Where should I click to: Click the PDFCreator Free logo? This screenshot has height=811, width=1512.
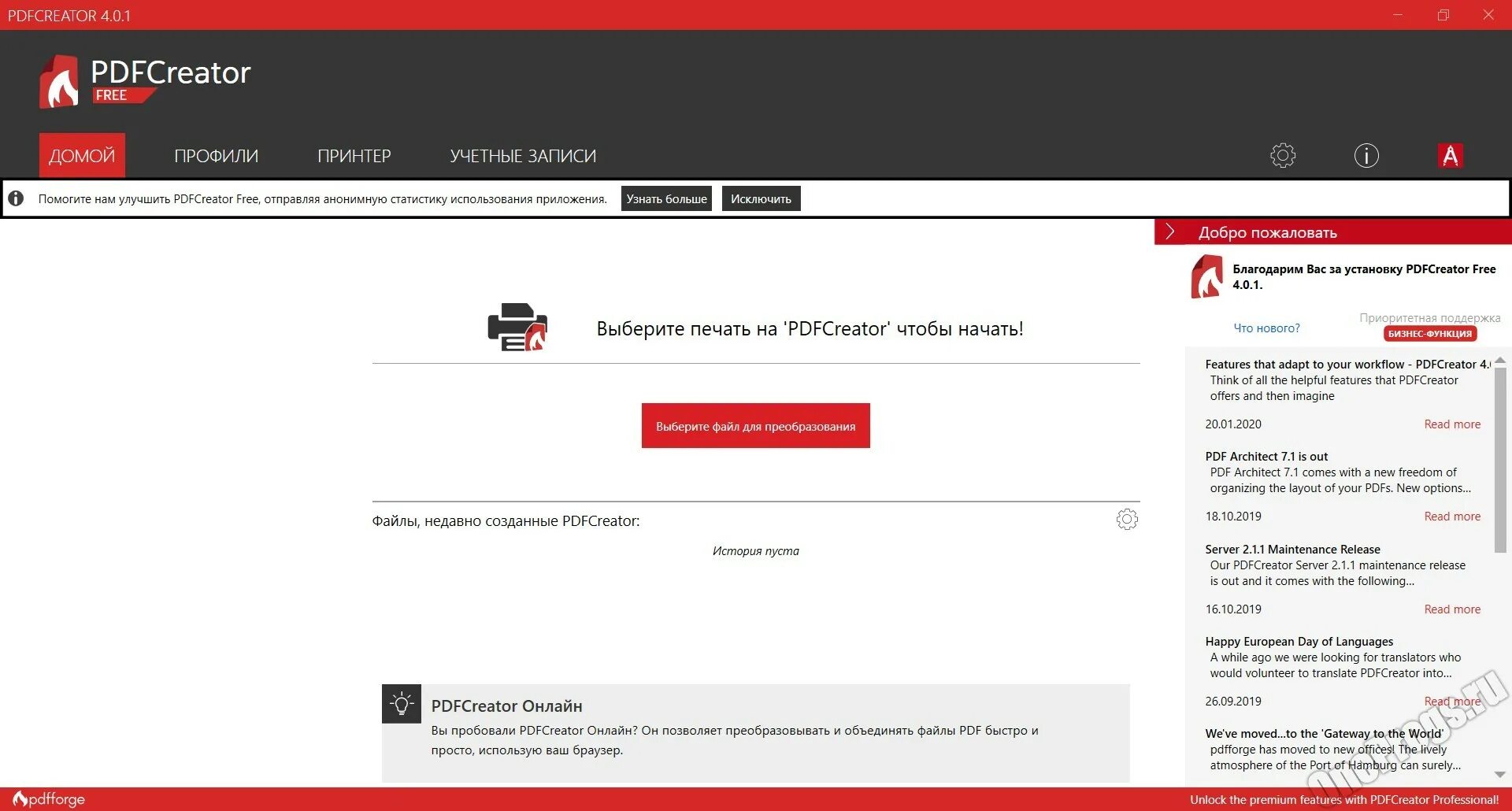click(x=145, y=81)
